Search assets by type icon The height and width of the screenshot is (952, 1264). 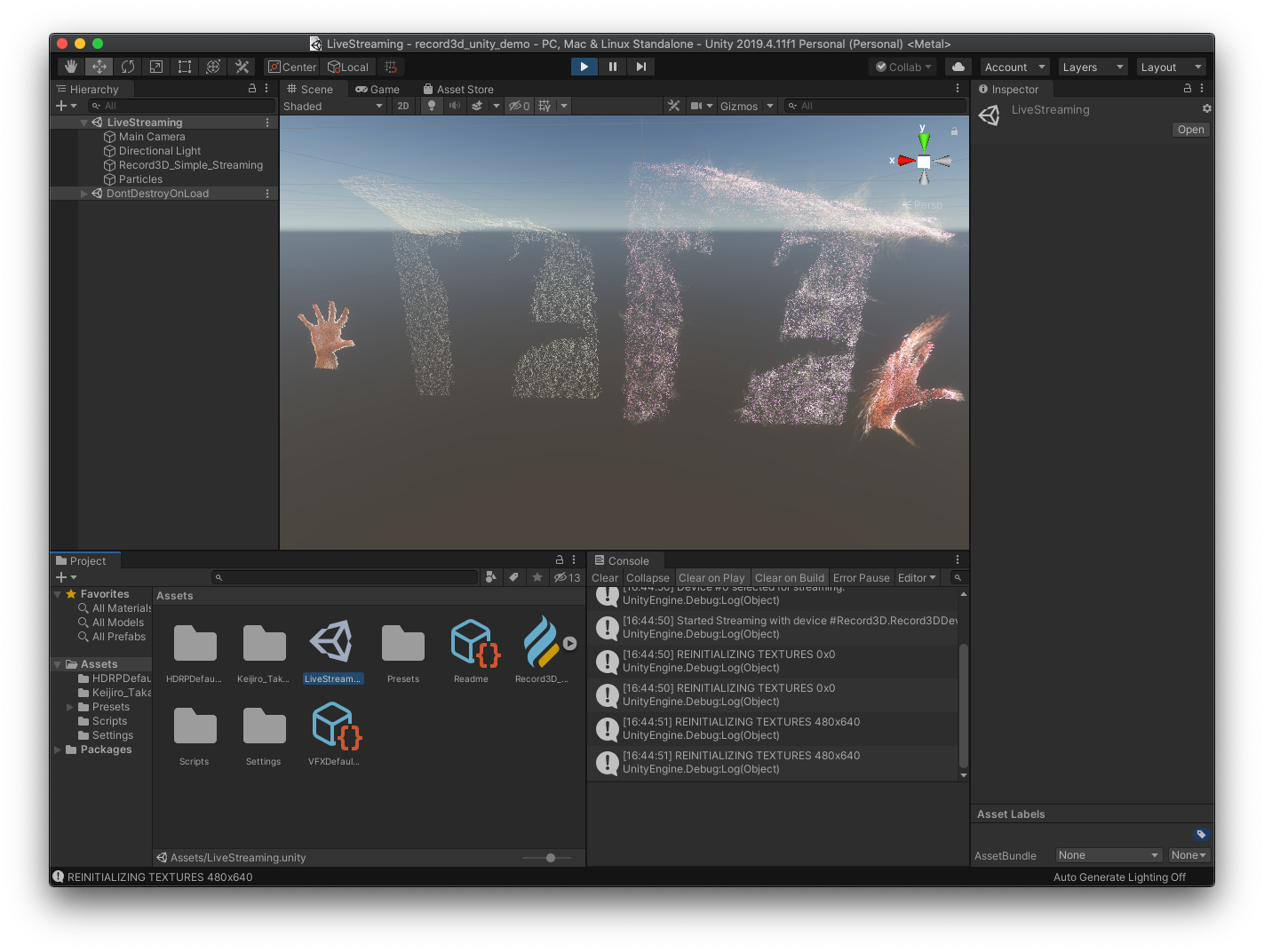(491, 577)
